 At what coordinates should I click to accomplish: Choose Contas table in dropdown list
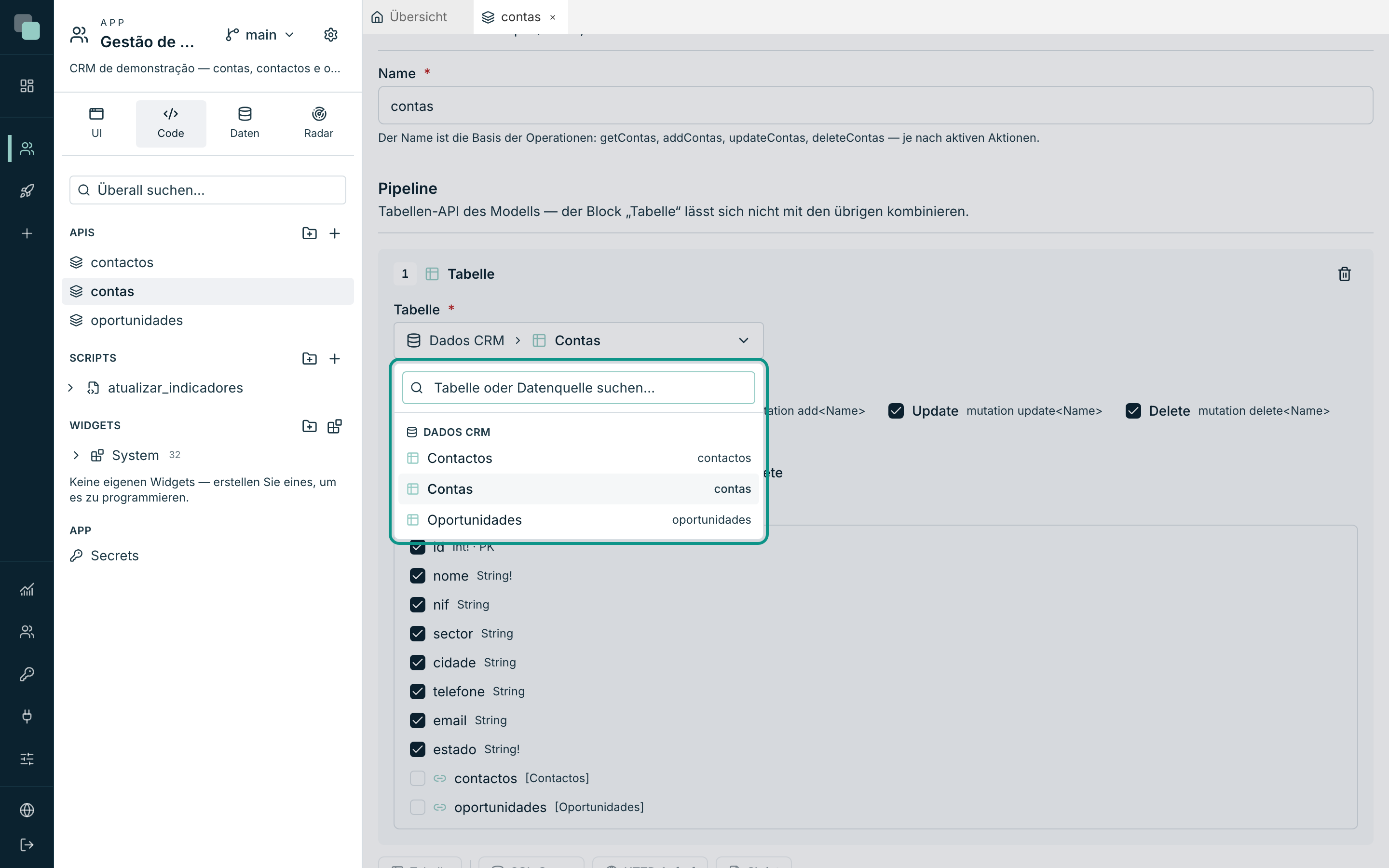578,489
